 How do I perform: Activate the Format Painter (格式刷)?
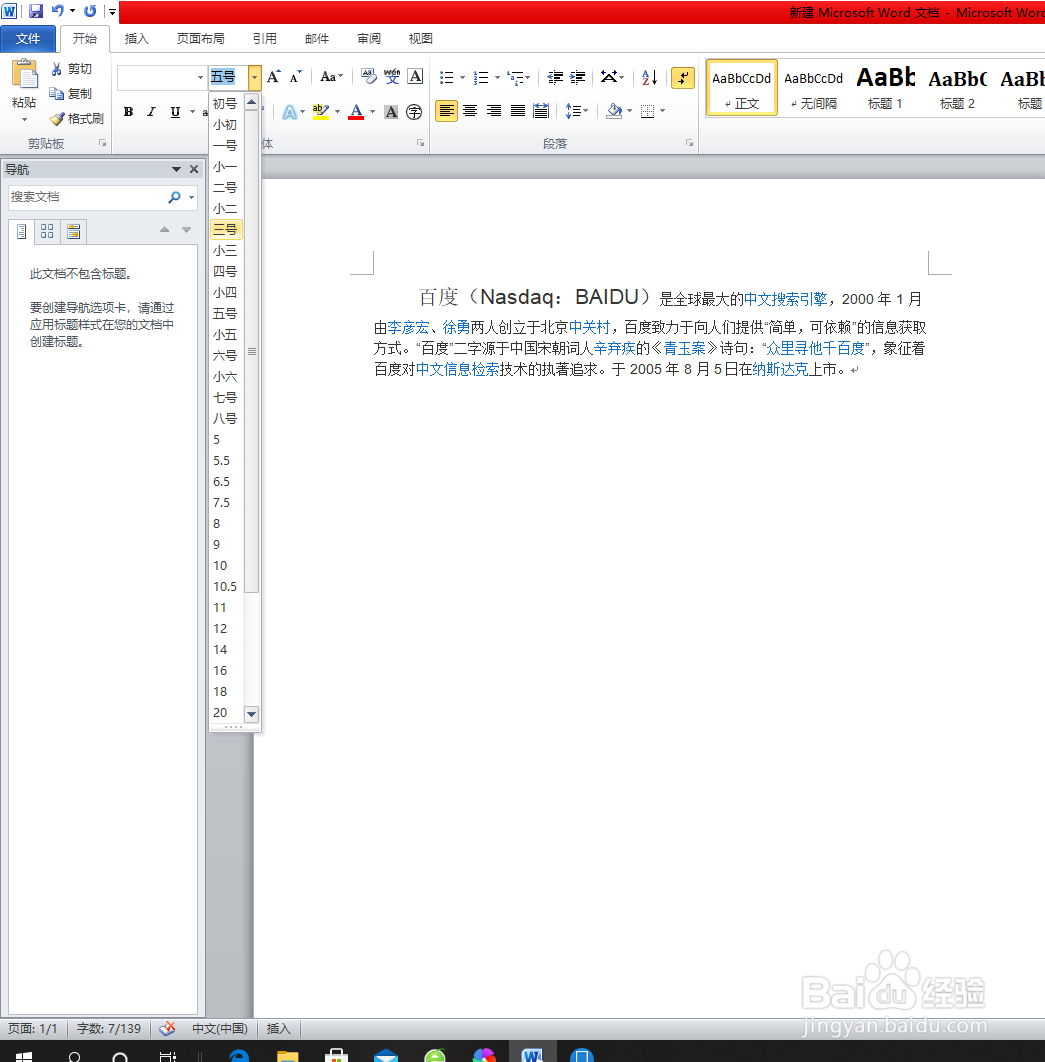tap(77, 119)
